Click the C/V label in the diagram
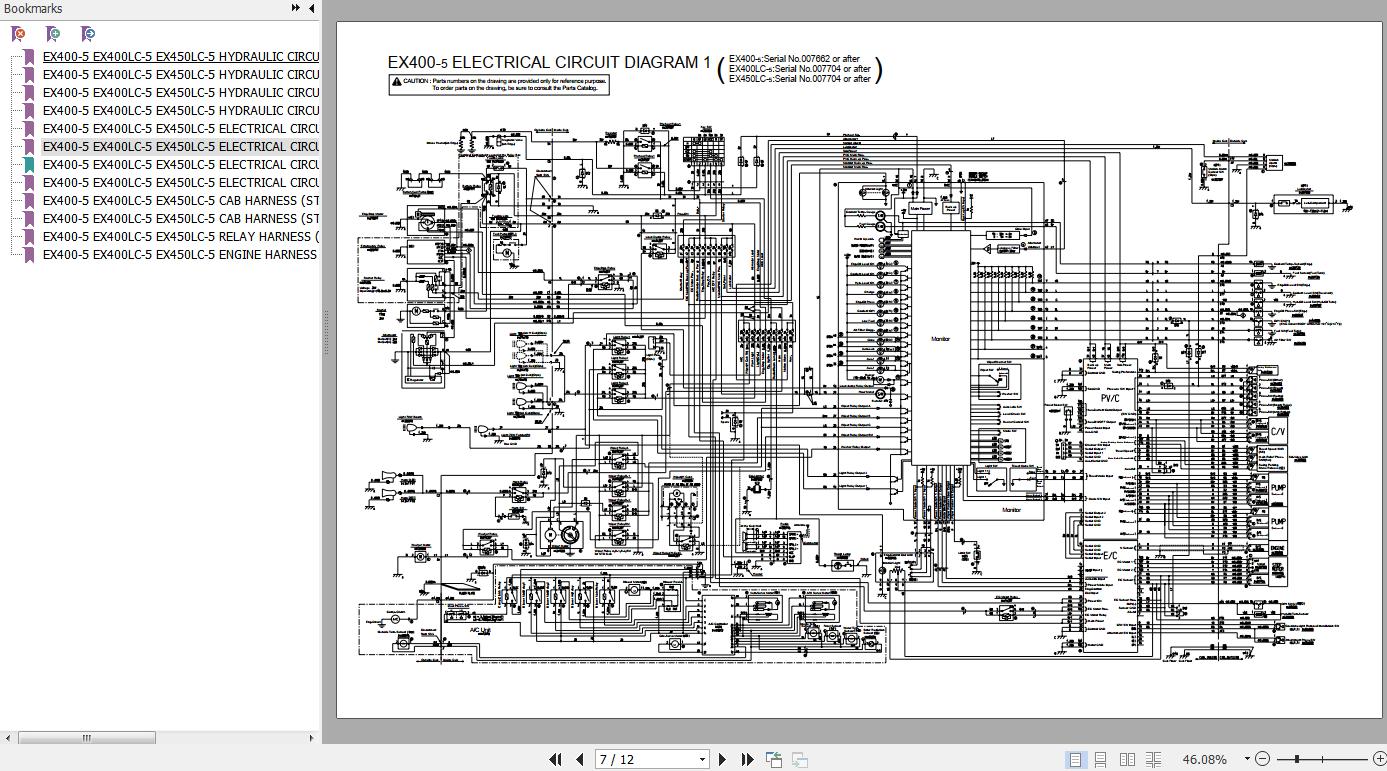 (x=1277, y=431)
